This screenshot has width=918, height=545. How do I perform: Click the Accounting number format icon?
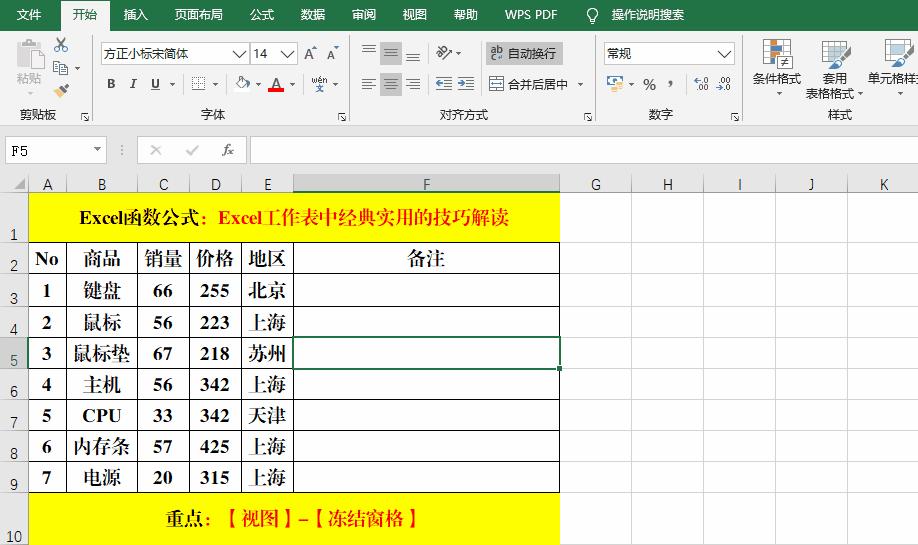coord(615,84)
